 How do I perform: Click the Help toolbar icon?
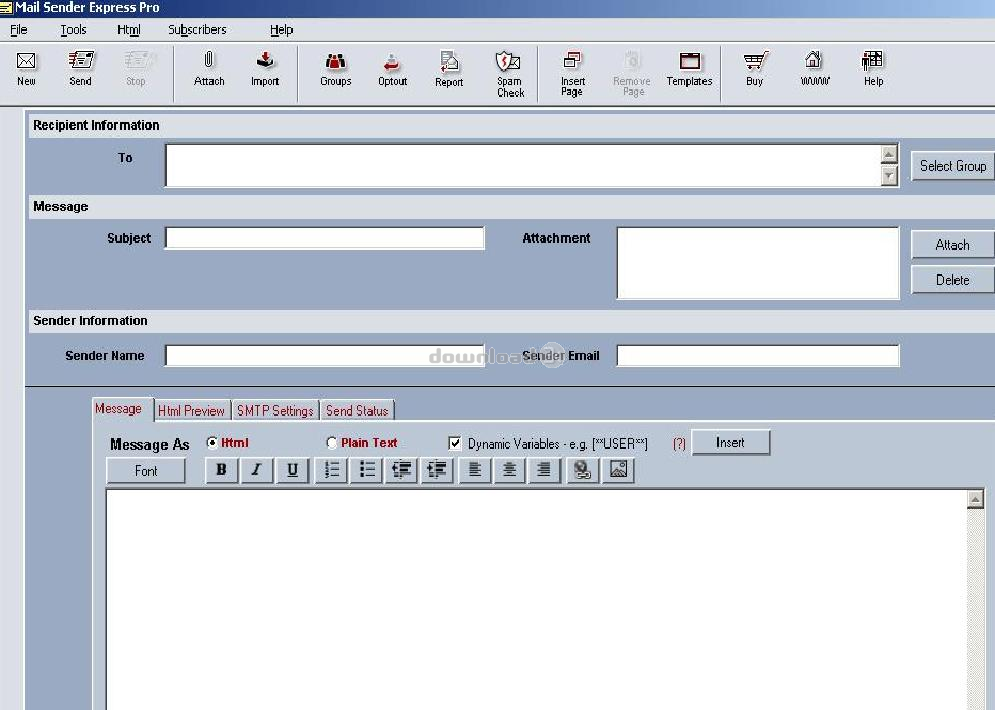pos(873,68)
